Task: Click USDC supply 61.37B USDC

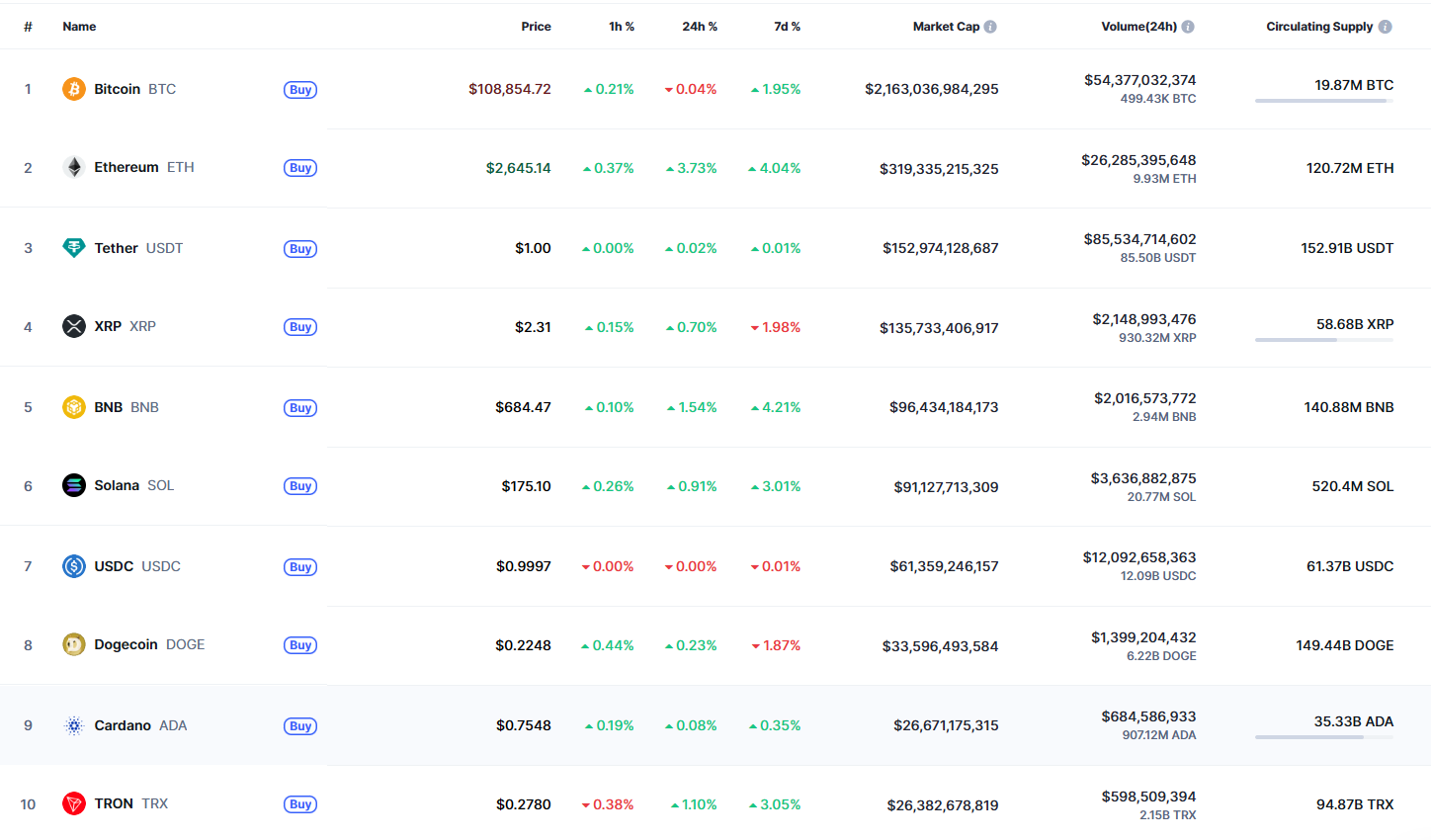Action: (x=1350, y=566)
